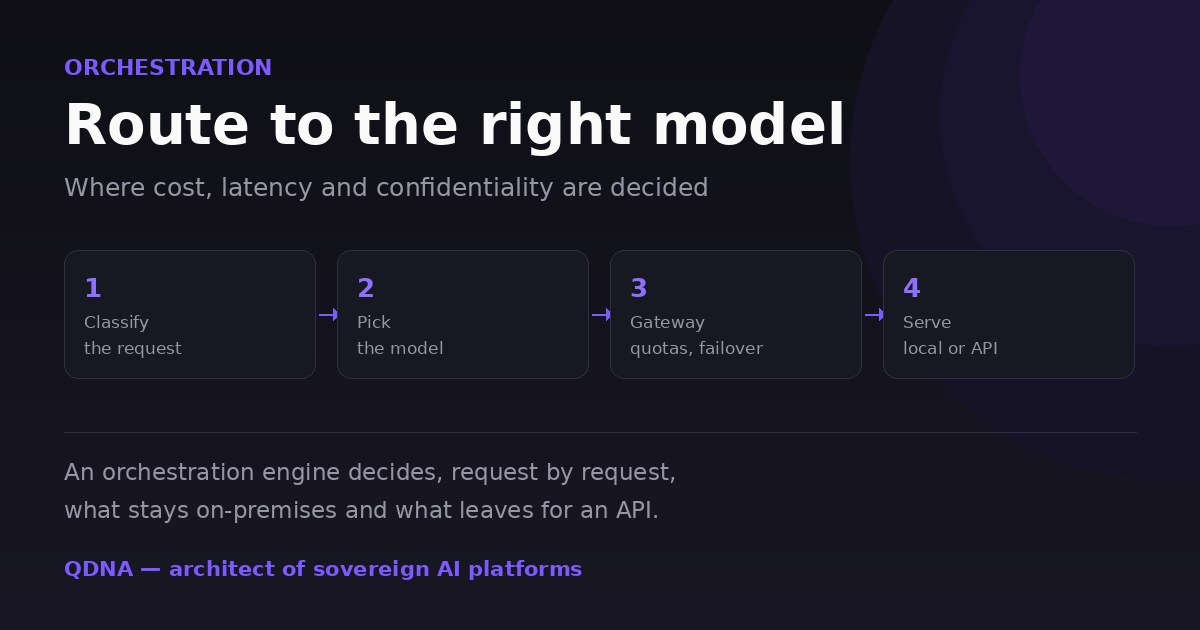The height and width of the screenshot is (630, 1200).
Task: Click the arrow between Pick and Gateway cards
Action: point(600,315)
